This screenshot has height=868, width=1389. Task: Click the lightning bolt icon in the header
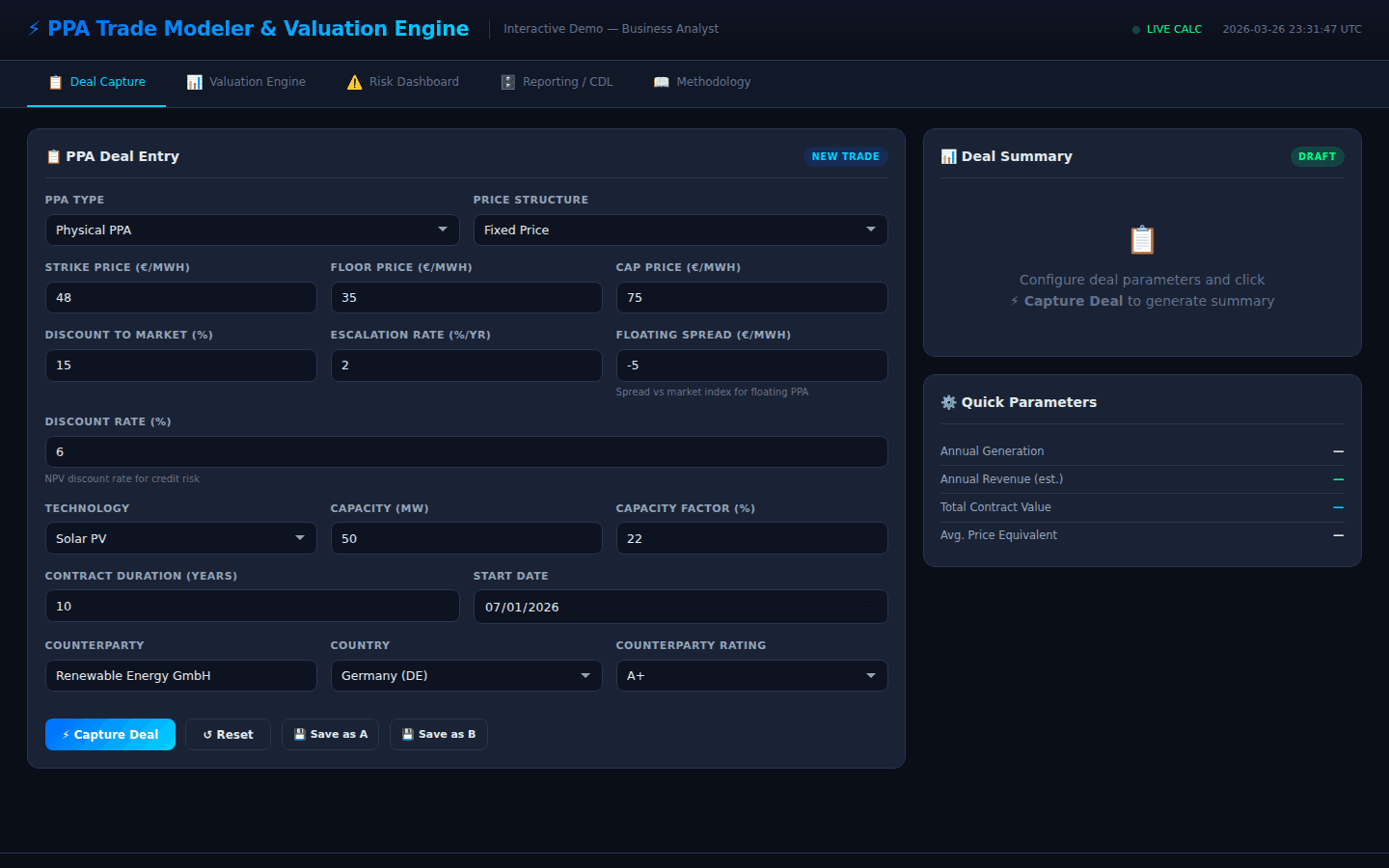pyautogui.click(x=33, y=28)
